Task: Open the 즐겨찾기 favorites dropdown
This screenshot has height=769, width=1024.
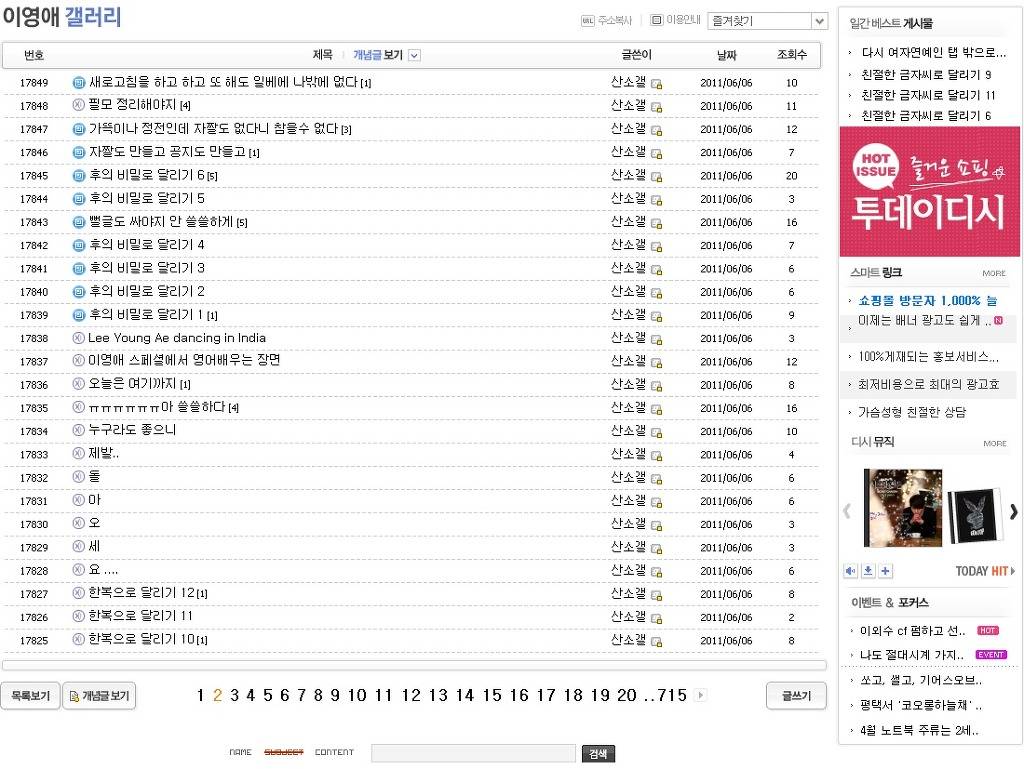Action: (767, 21)
